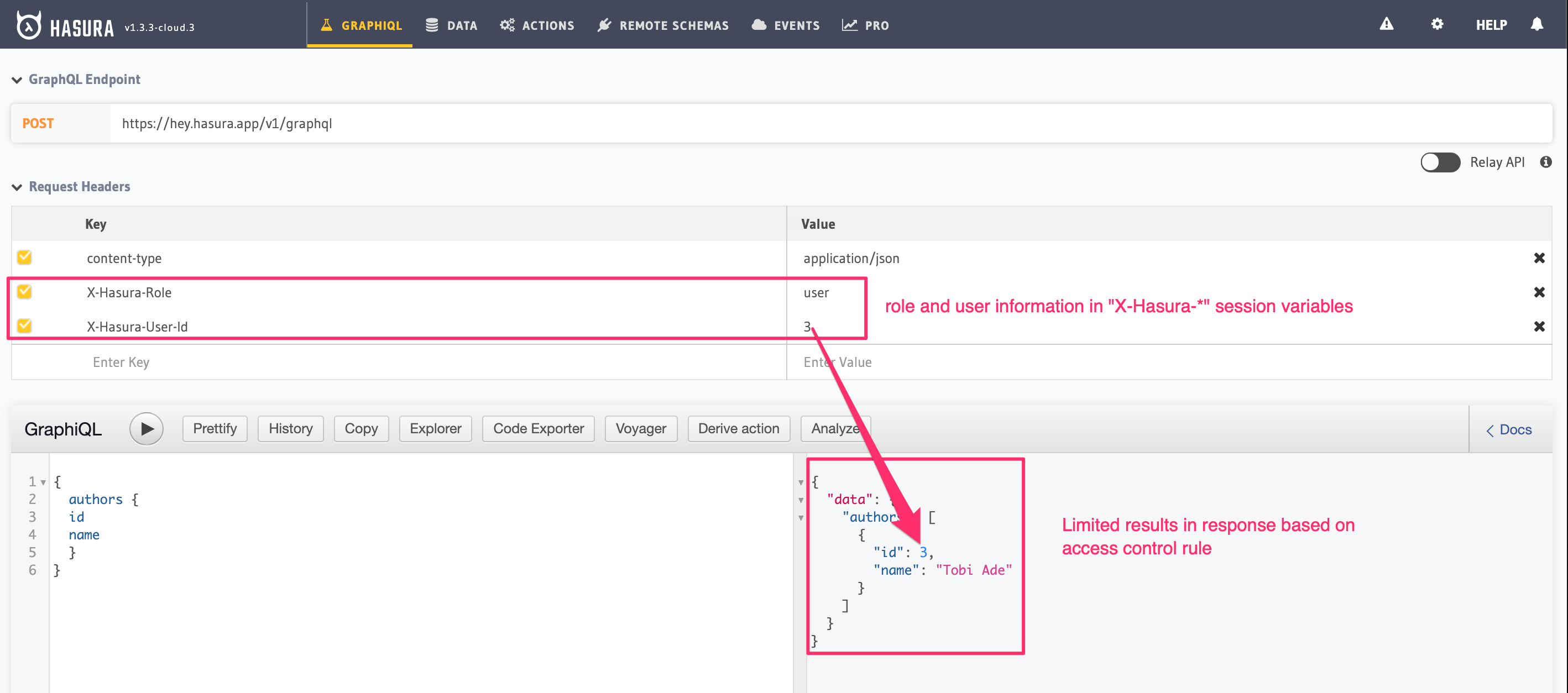Switch to the Data tab
1568x693 pixels.
pyautogui.click(x=451, y=25)
